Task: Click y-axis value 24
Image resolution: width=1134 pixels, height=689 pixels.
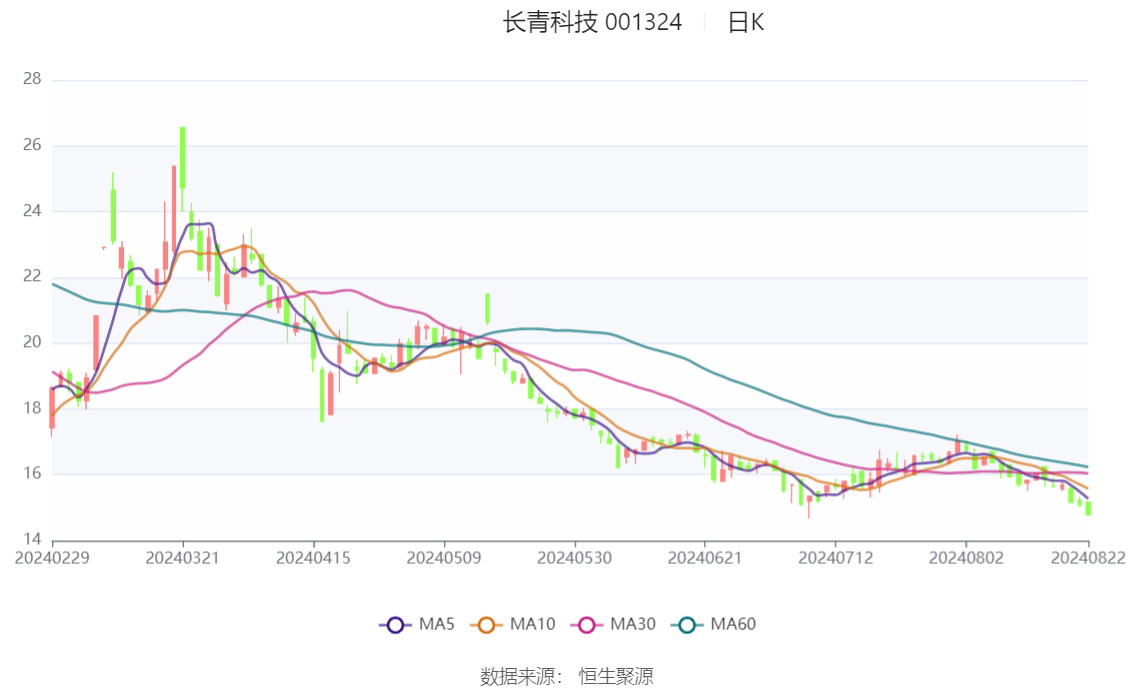Action: click(x=32, y=211)
